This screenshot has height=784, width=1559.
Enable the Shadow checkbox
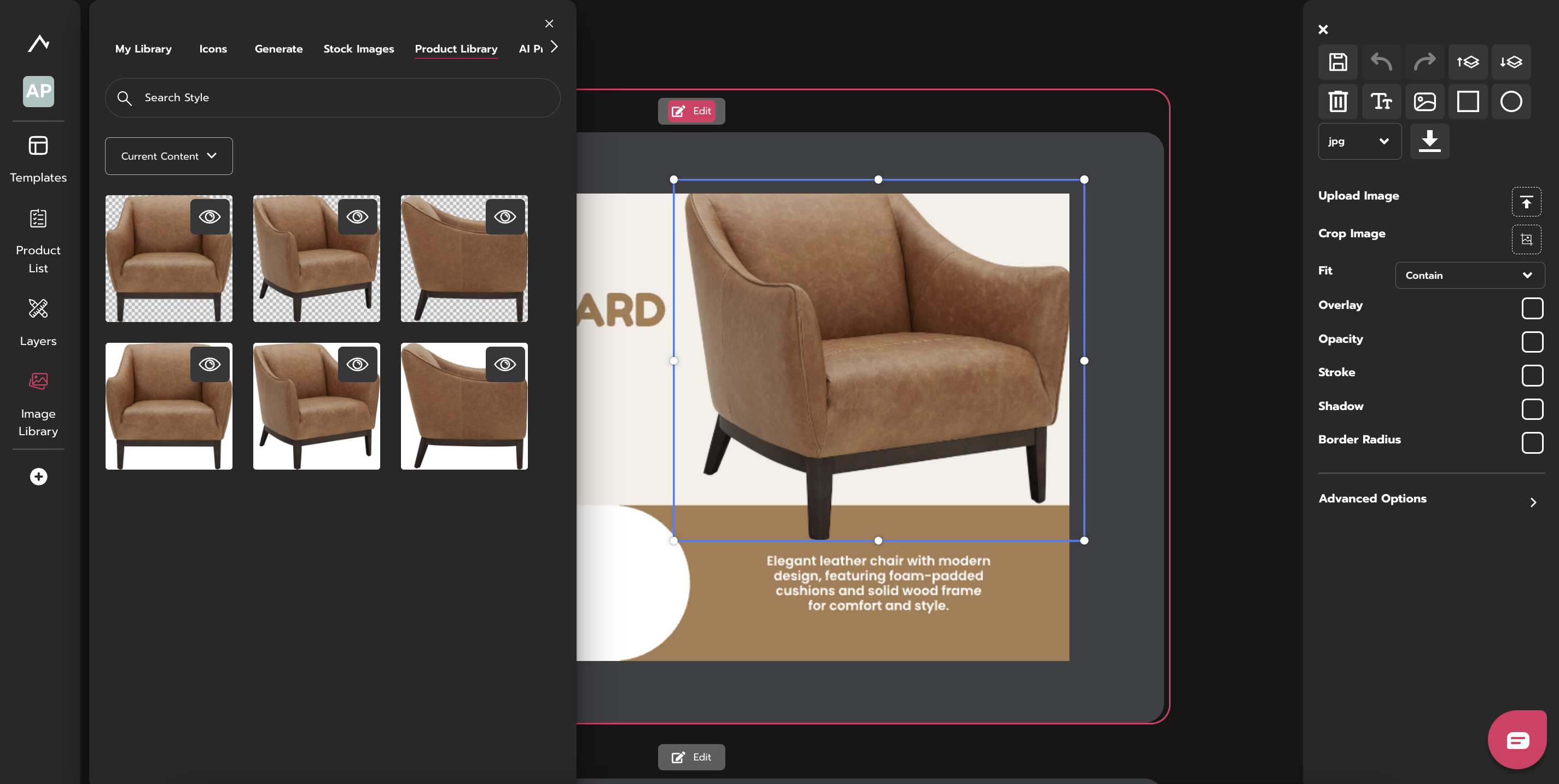pyautogui.click(x=1532, y=409)
